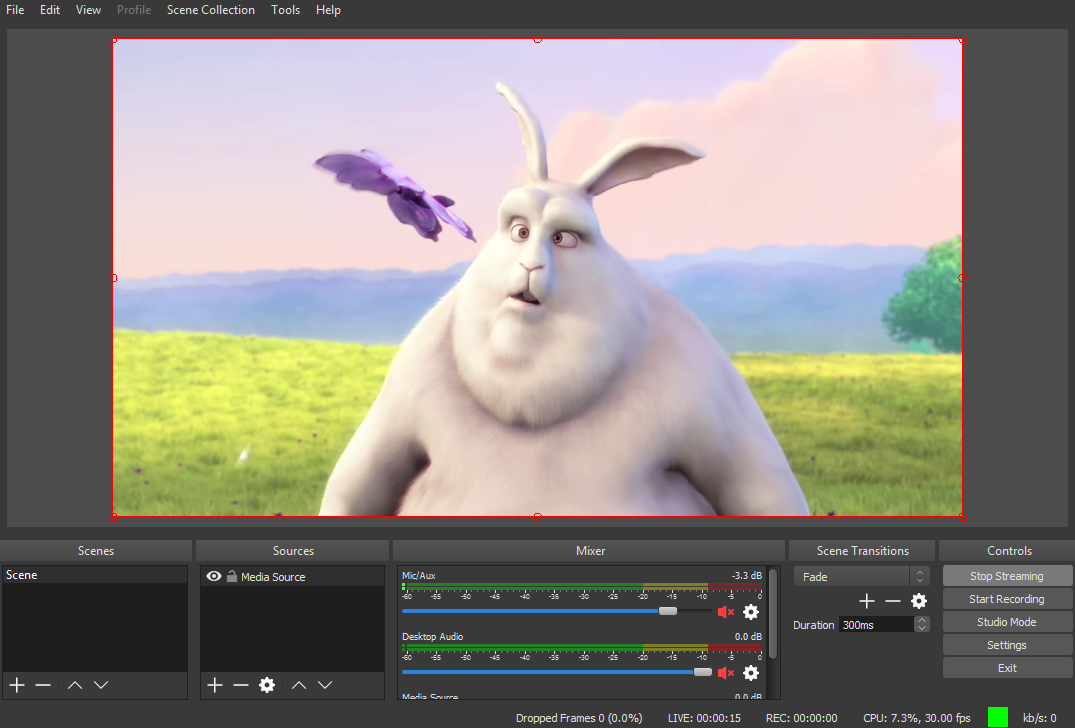1075x728 pixels.
Task: Unmute the Desktop Audio channel
Action: [x=726, y=673]
